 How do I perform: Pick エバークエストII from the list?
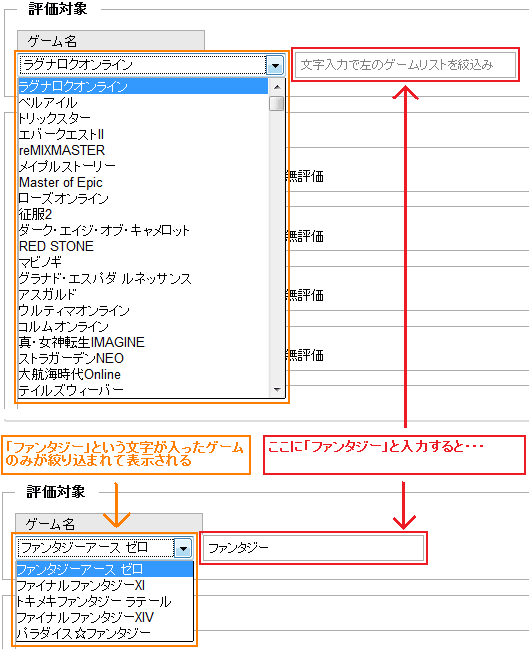143,134
